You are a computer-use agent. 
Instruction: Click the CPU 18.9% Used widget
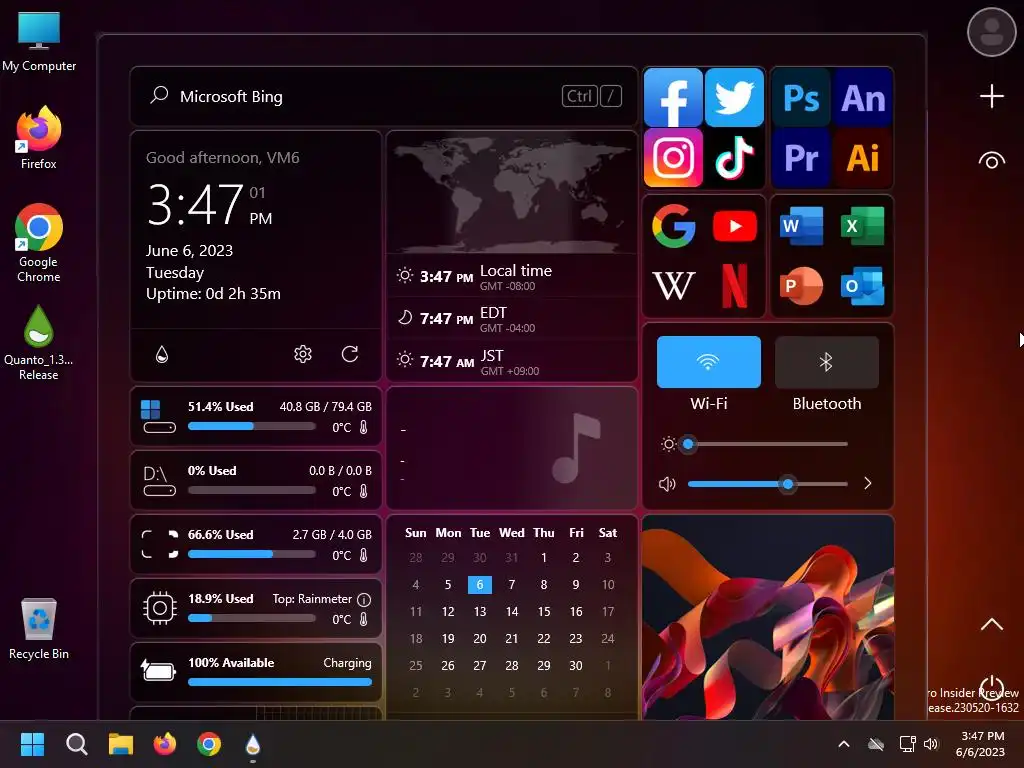click(256, 608)
